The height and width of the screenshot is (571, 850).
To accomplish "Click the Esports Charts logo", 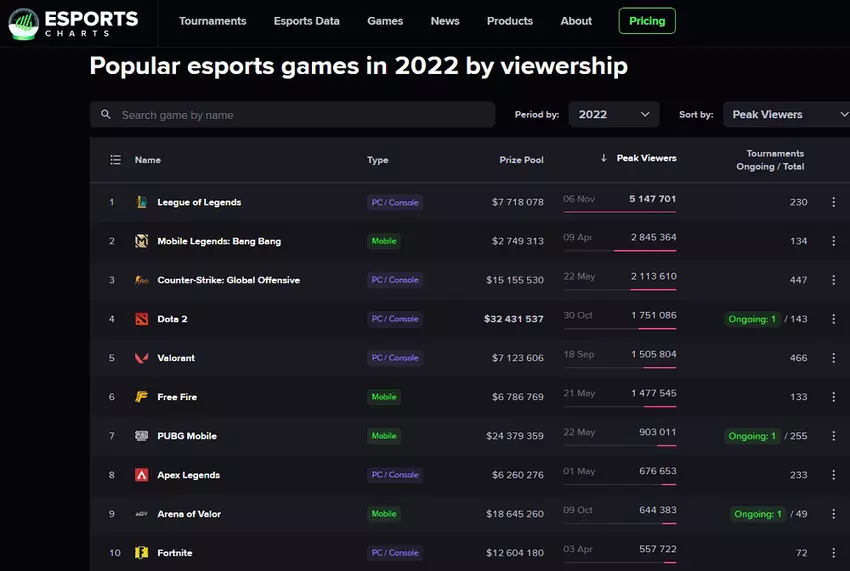I will coord(72,22).
